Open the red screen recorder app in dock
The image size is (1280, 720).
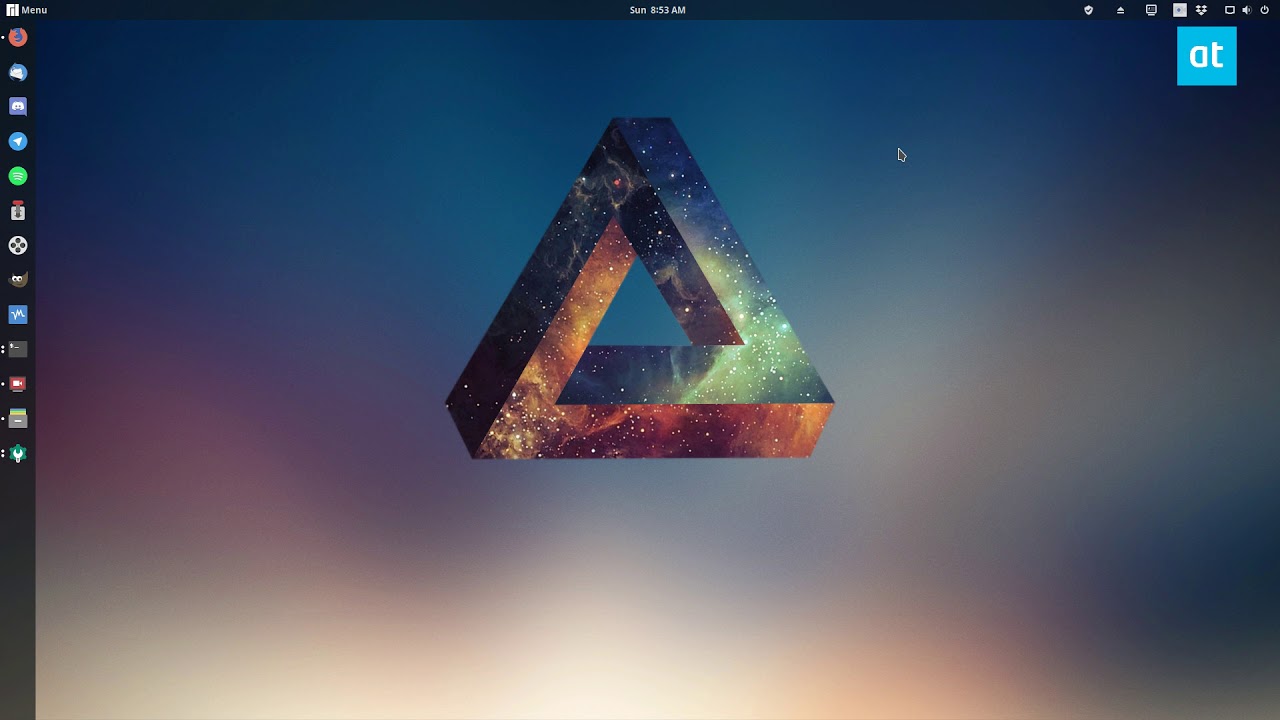[18, 384]
